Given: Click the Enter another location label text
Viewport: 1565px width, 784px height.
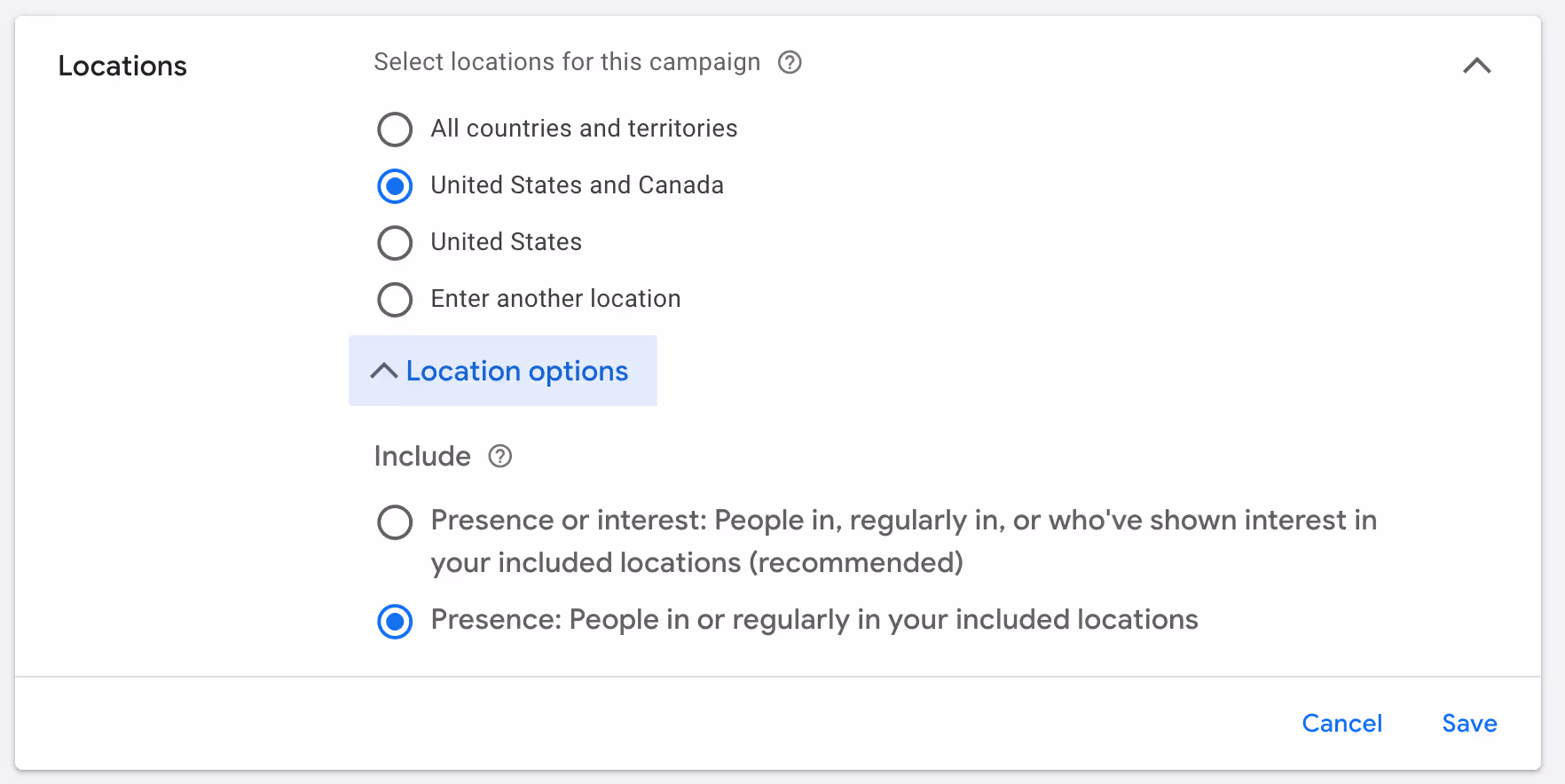Looking at the screenshot, I should click(x=555, y=299).
